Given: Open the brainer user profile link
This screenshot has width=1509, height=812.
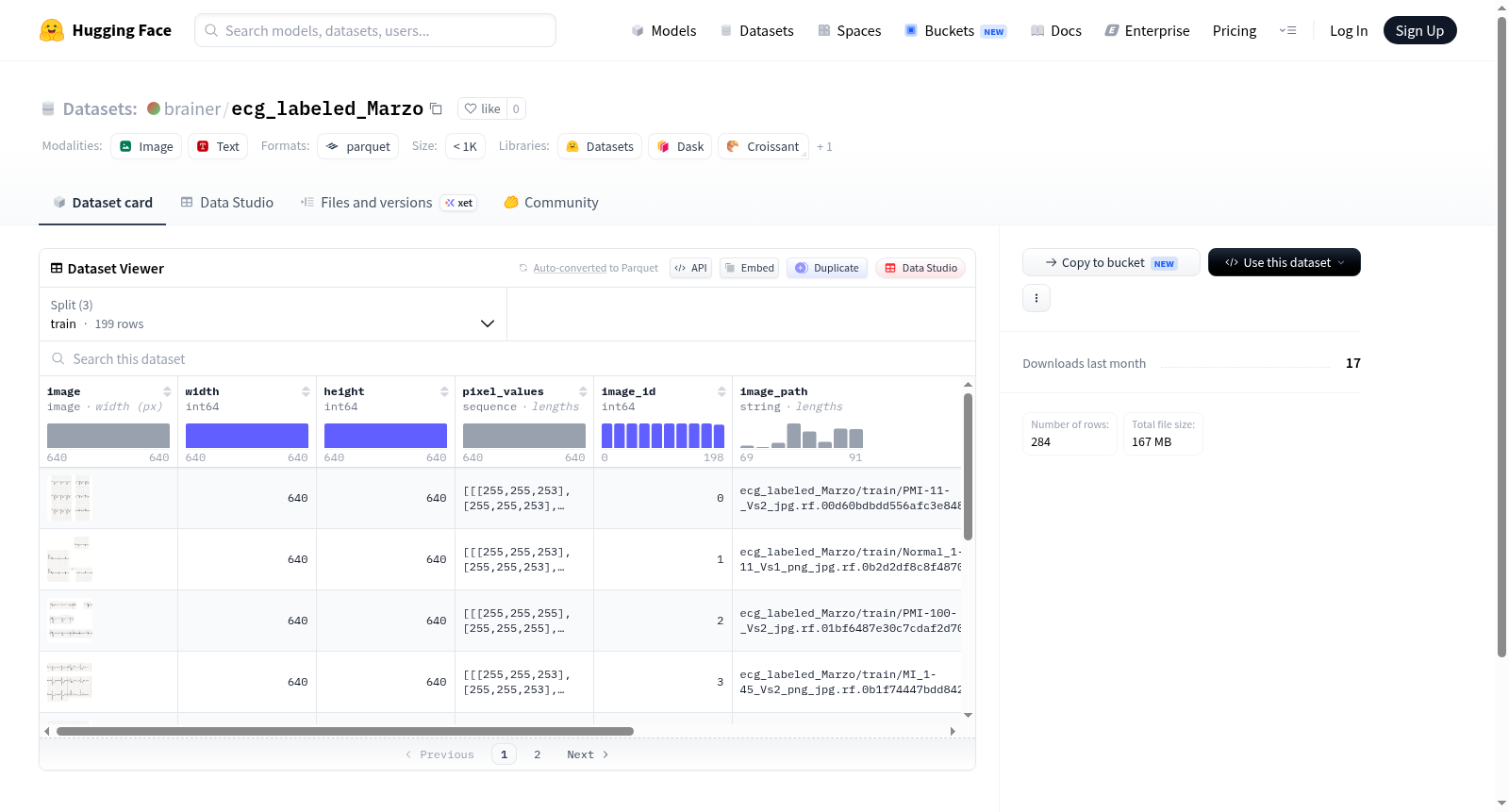Looking at the screenshot, I should coord(192,108).
